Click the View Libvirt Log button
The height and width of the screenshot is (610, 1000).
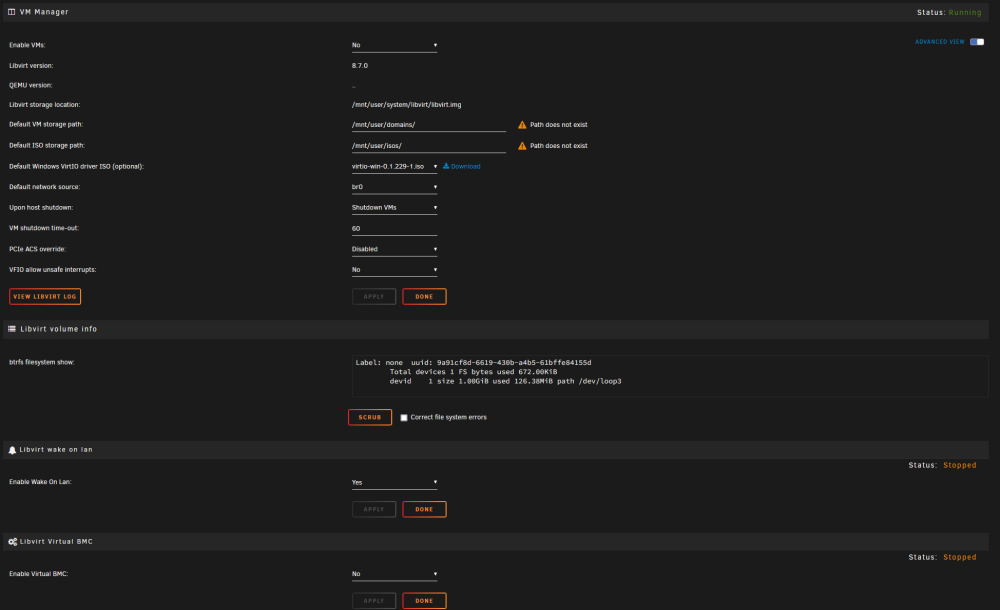(x=45, y=297)
